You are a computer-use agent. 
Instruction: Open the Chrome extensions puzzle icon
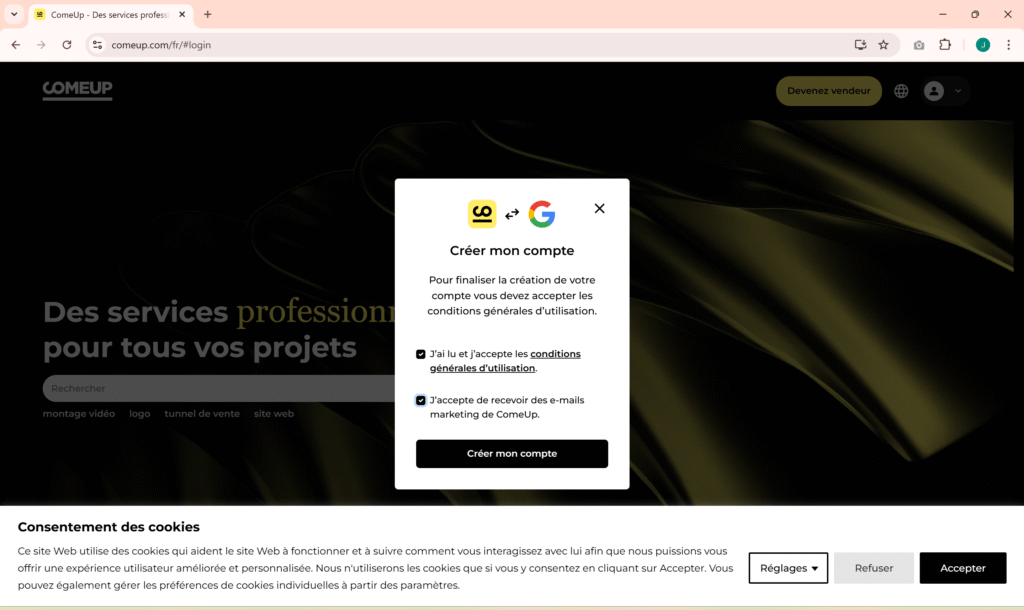coord(945,45)
